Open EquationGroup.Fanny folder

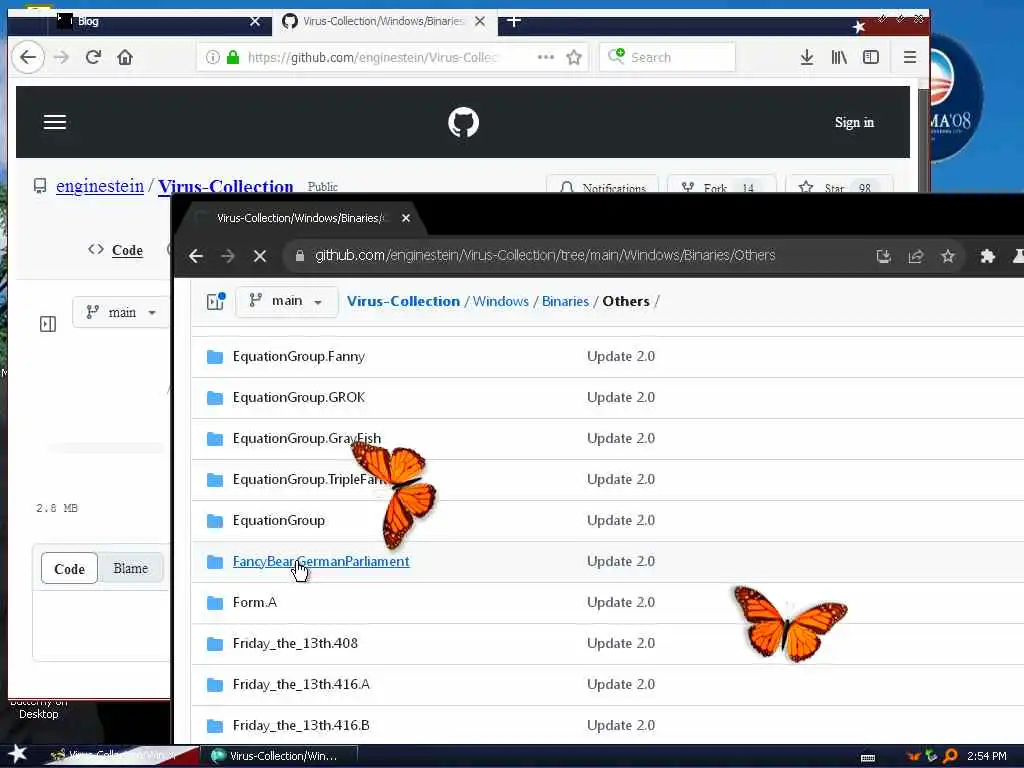[298, 357]
